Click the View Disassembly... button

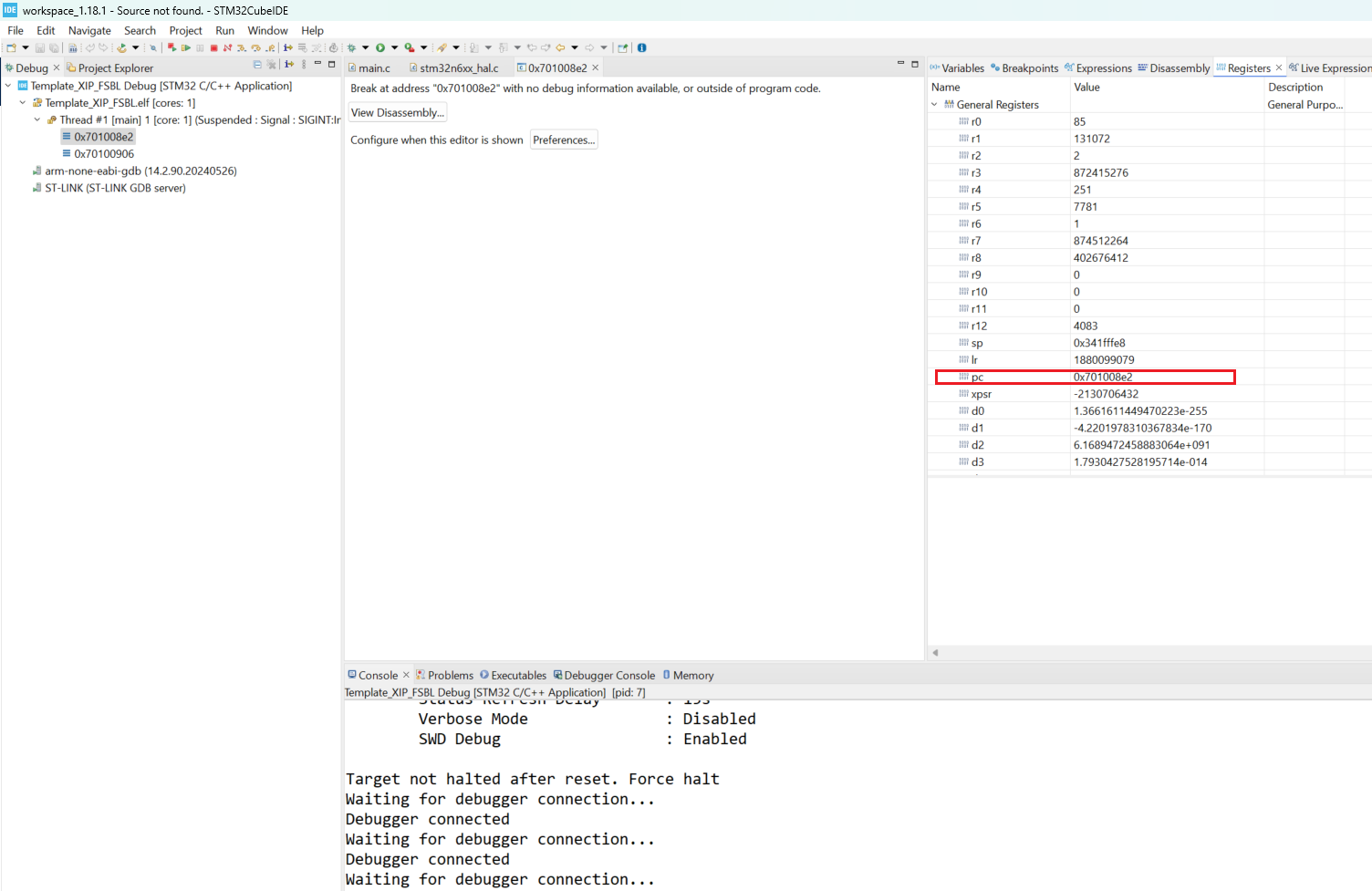point(398,113)
